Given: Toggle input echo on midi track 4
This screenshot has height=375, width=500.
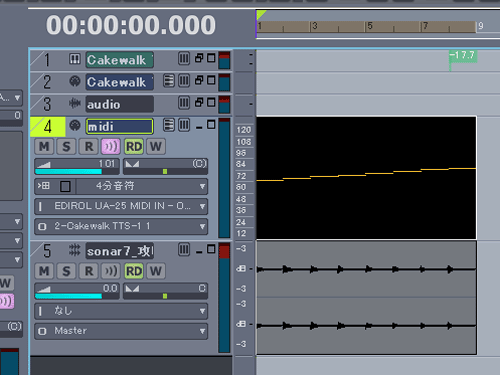Looking at the screenshot, I should coord(111,146).
